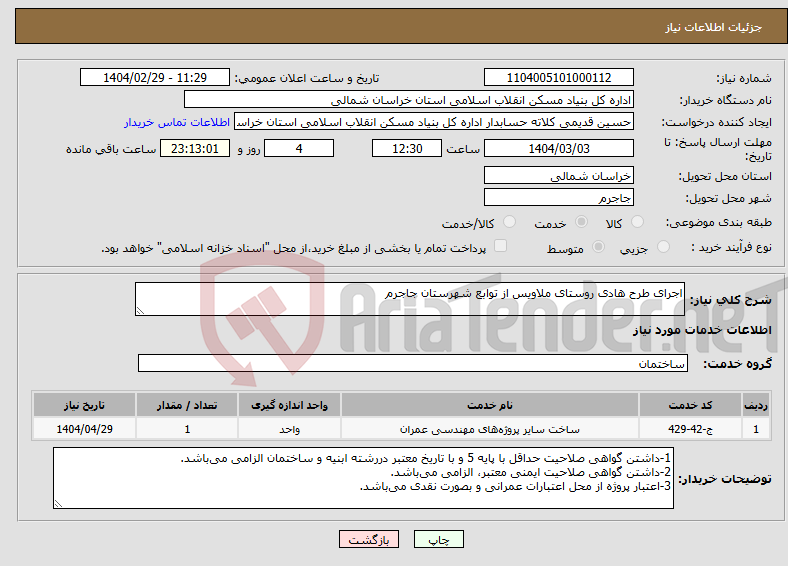Select the کالا/خدمت radio button

point(510,222)
